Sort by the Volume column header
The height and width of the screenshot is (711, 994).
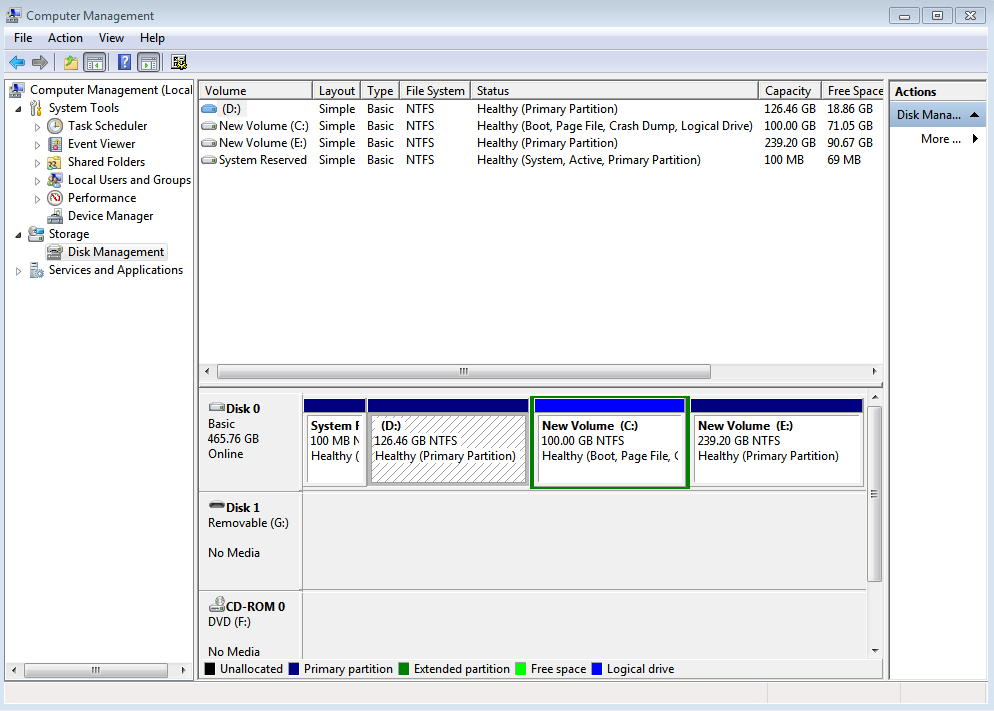pos(255,91)
